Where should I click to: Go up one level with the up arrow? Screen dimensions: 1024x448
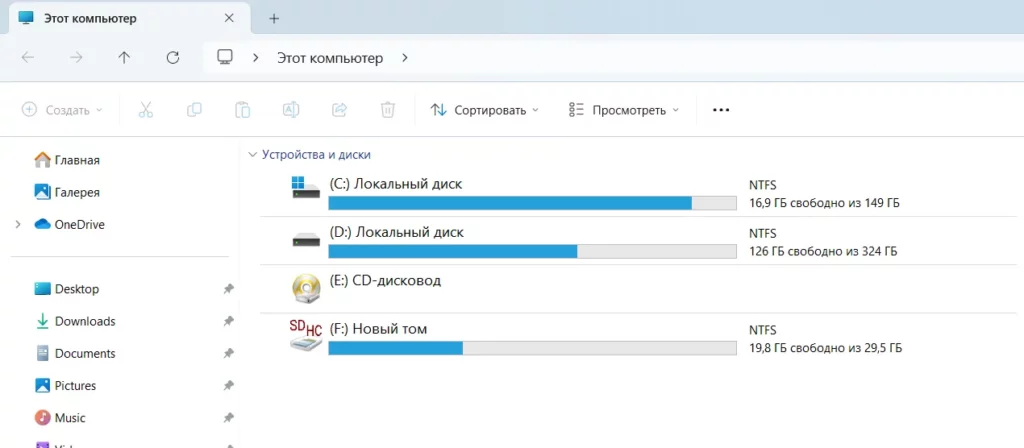pos(124,57)
